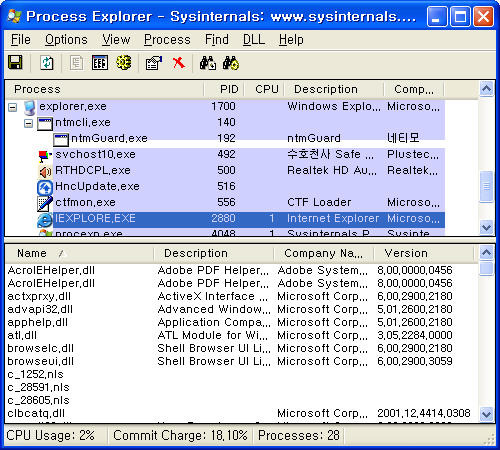Click the svchost10.exe colorful icon
This screenshot has height=450, width=500.
[45, 156]
